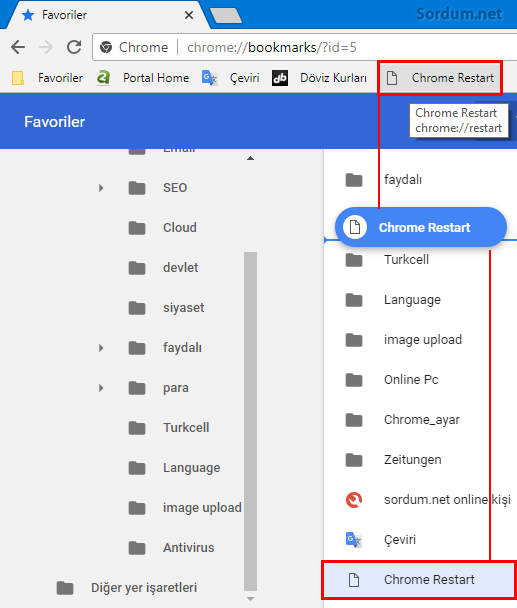Click the sidebar vertical scrollbar thumb
This screenshot has width=517, height=608.
click(x=251, y=421)
